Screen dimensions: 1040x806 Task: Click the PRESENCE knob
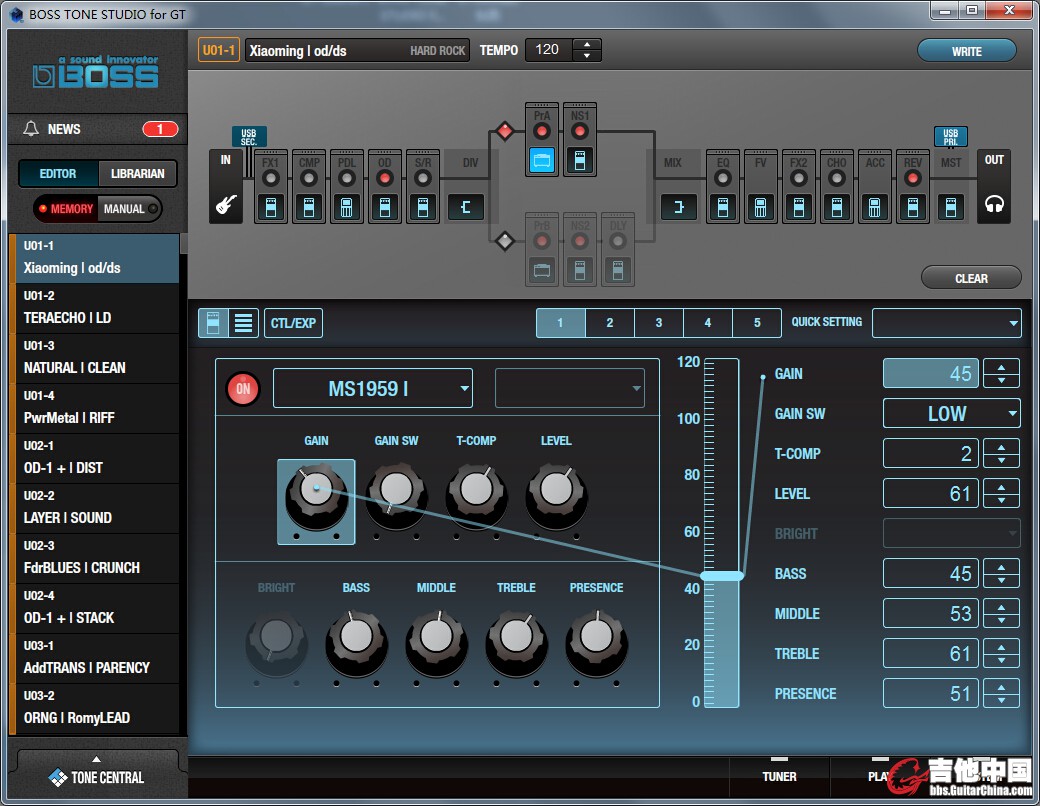(596, 643)
